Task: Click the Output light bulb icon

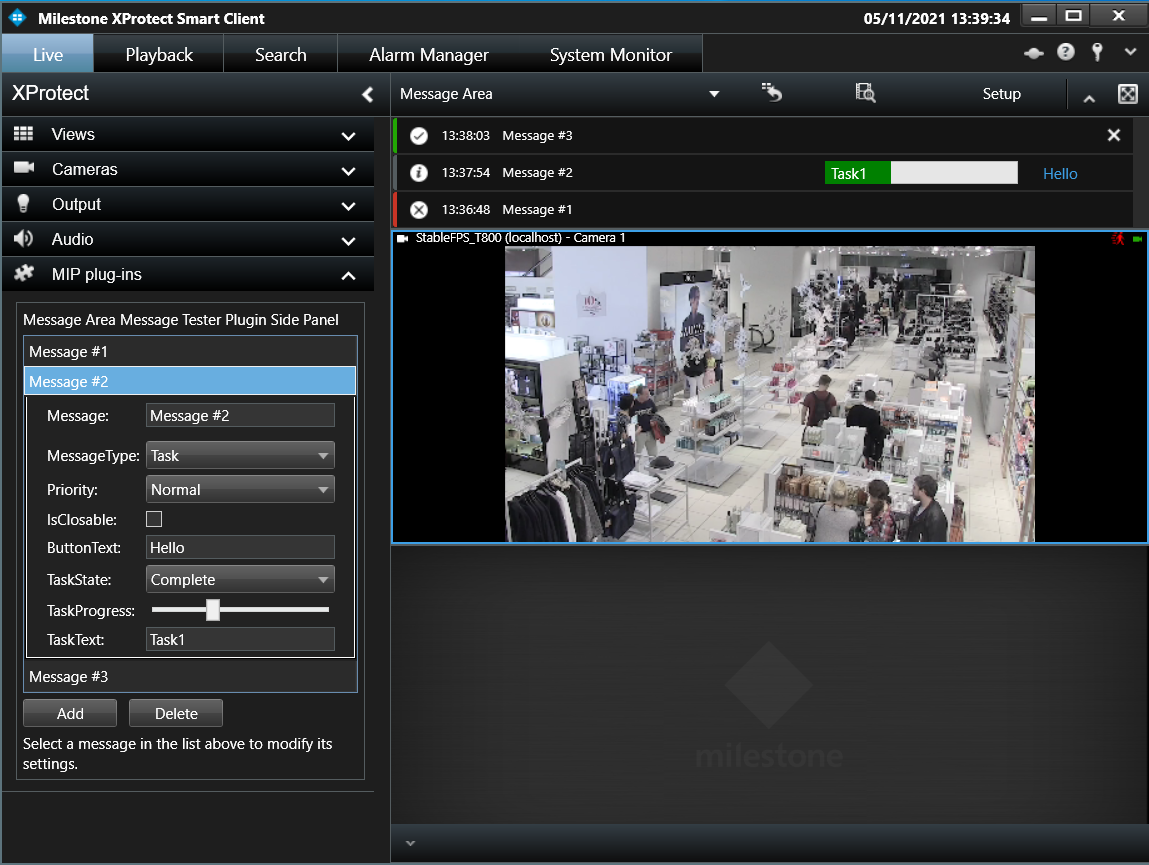Action: 23,204
